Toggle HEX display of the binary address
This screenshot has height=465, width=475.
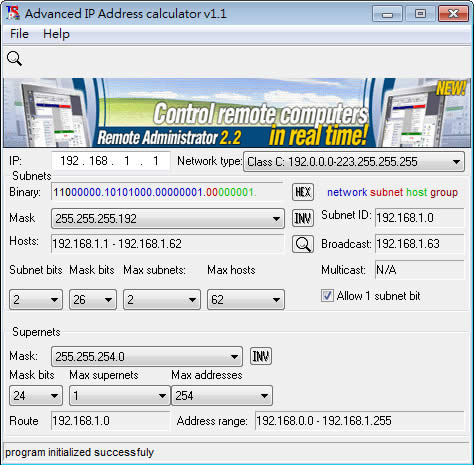[x=303, y=192]
